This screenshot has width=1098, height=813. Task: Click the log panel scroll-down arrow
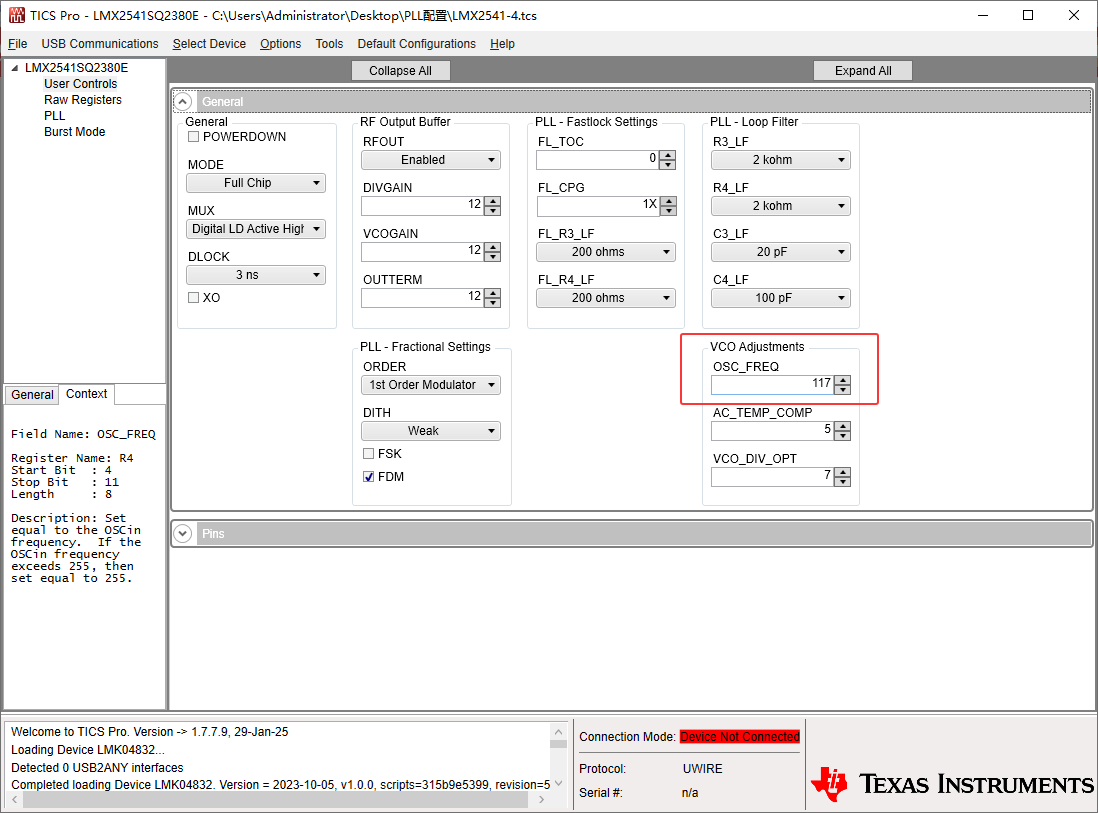point(558,784)
